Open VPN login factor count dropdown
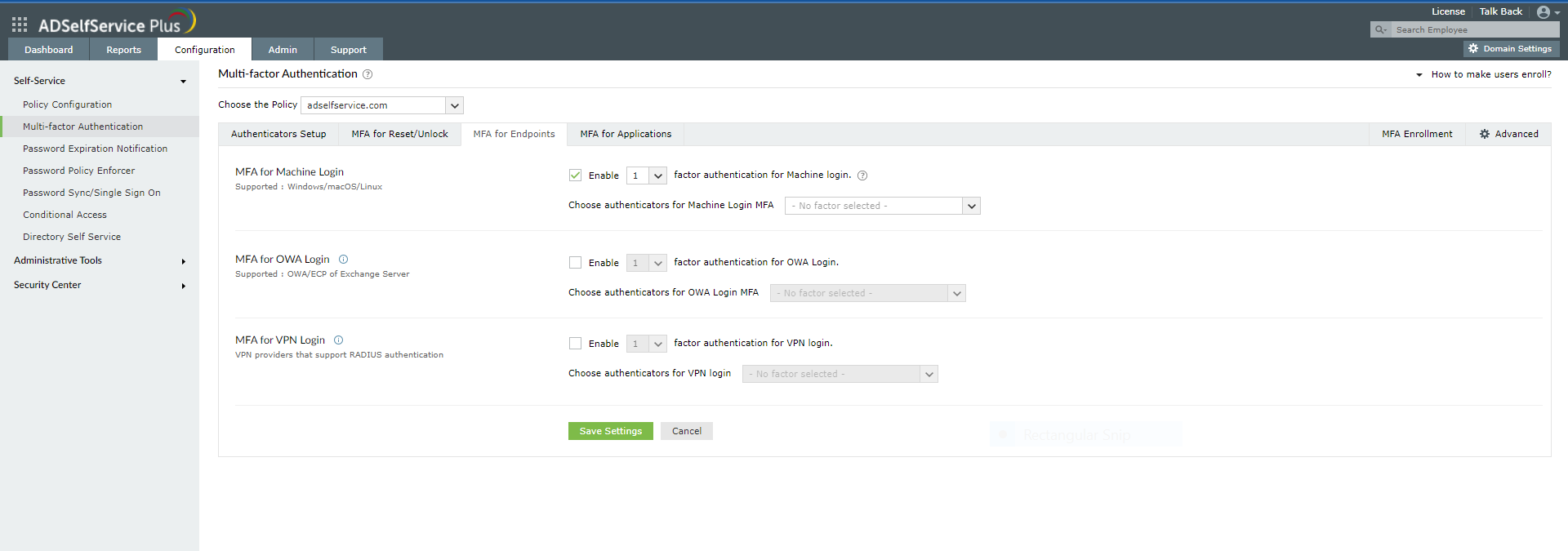This screenshot has width=1568, height=551. tap(647, 344)
